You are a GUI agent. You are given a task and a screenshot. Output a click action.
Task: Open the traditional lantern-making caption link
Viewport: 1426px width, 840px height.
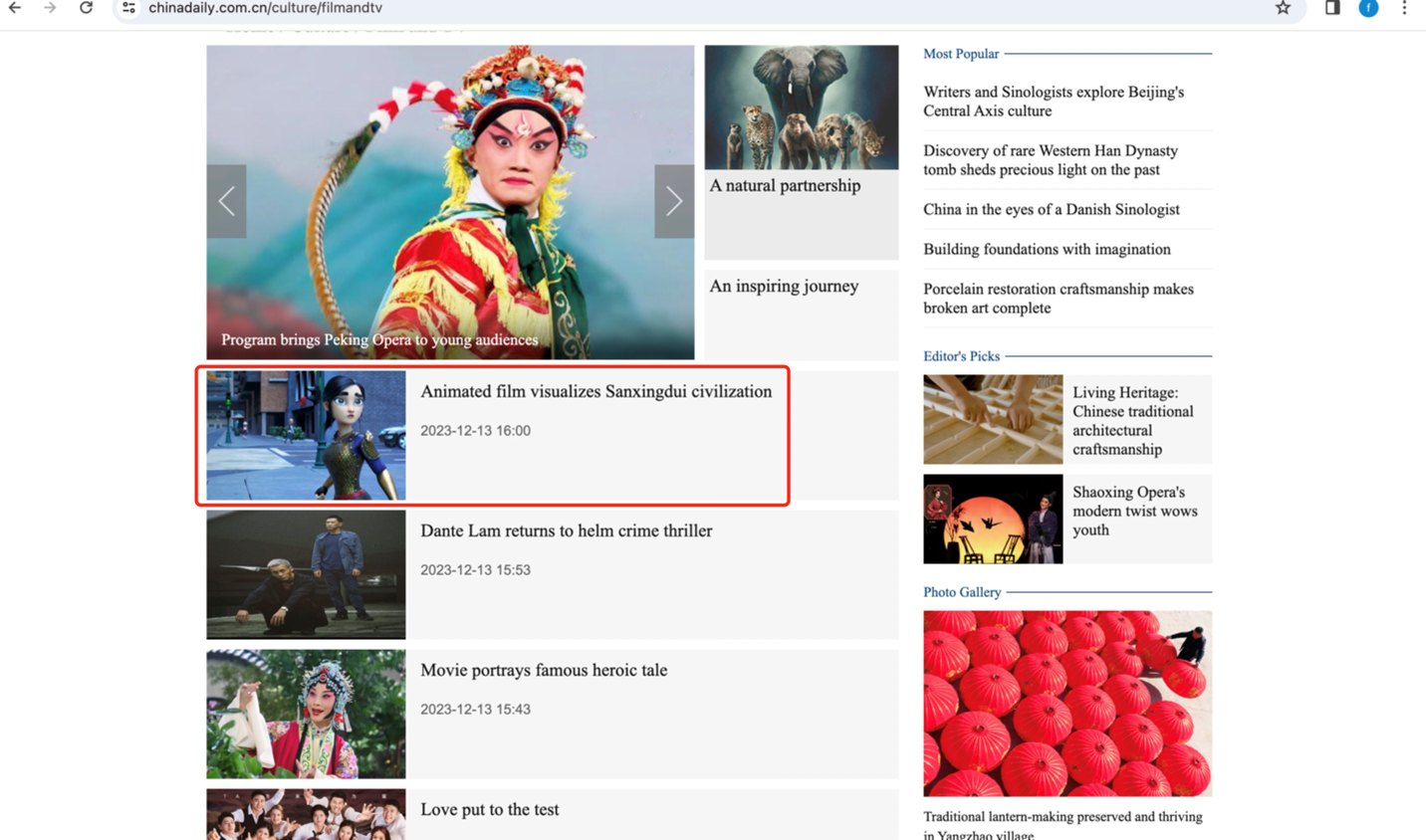tap(1063, 825)
